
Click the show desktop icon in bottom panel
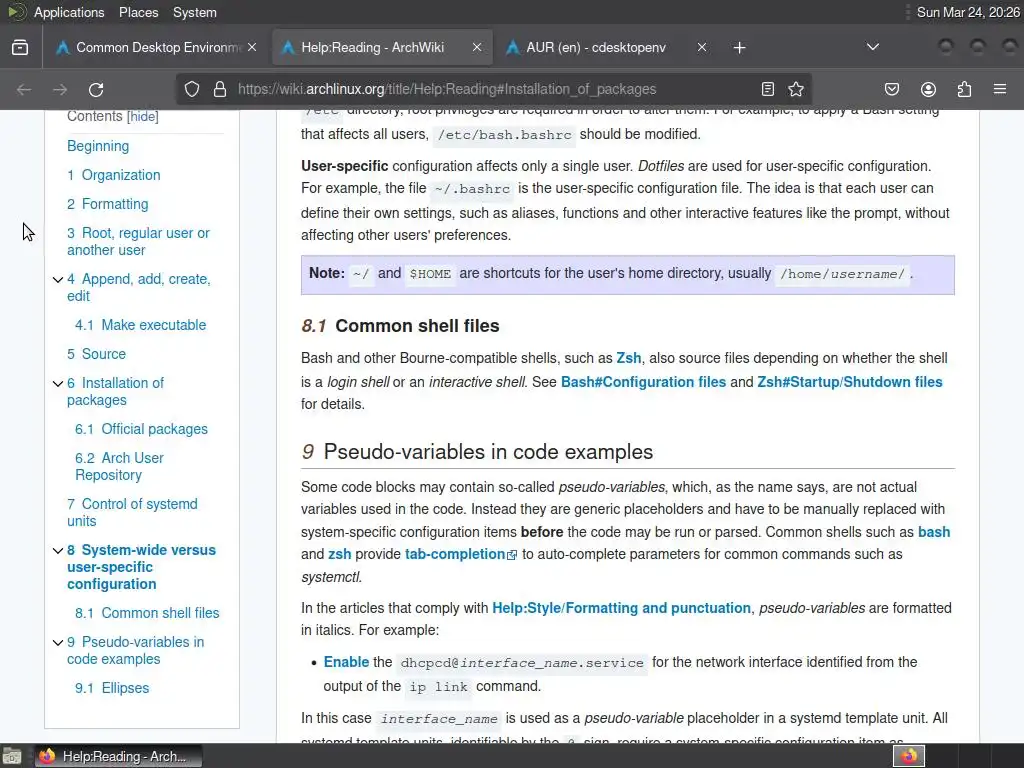click(x=12, y=756)
